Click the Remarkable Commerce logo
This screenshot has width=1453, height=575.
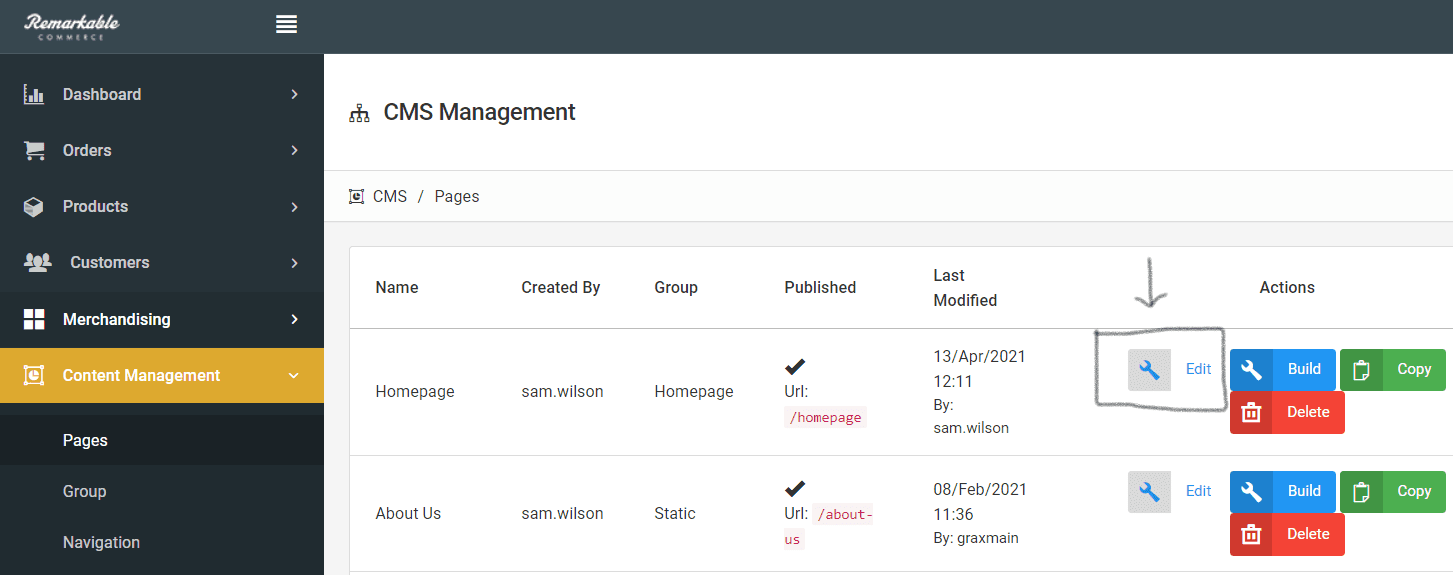point(72,26)
